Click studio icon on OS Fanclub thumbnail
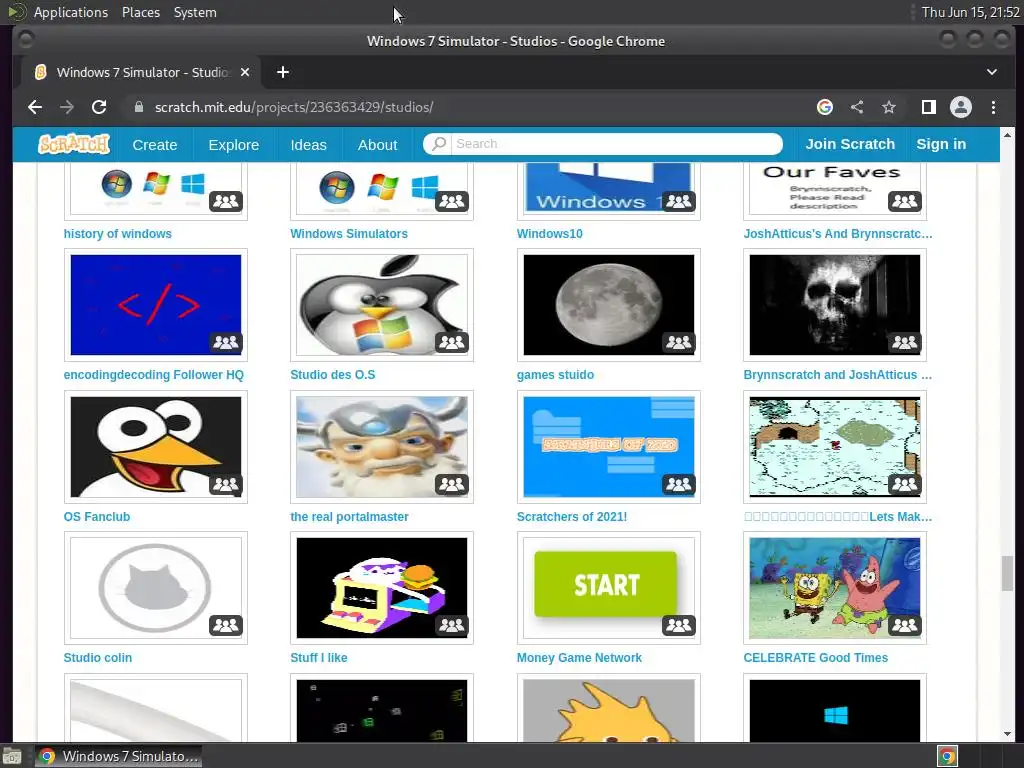The width and height of the screenshot is (1024, 768). coord(226,484)
